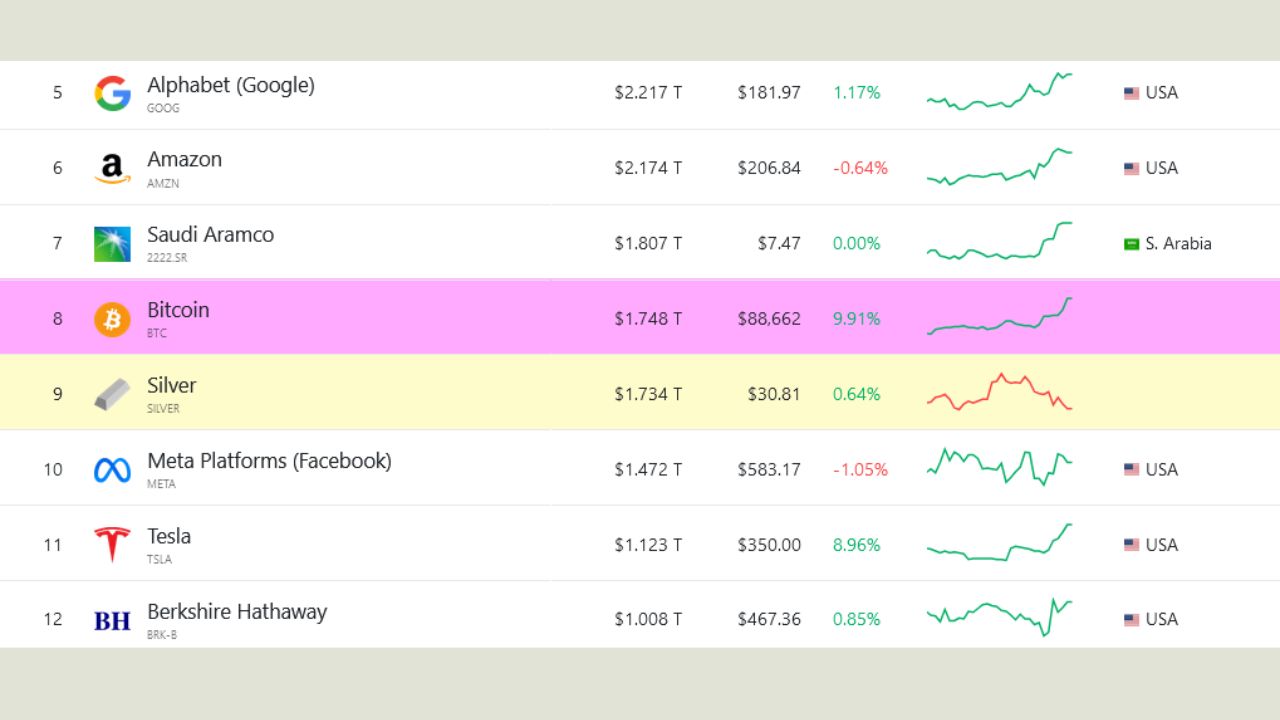View Berkshire Hathaway price sparkline chart
This screenshot has height=720, width=1280.
pyautogui.click(x=999, y=617)
